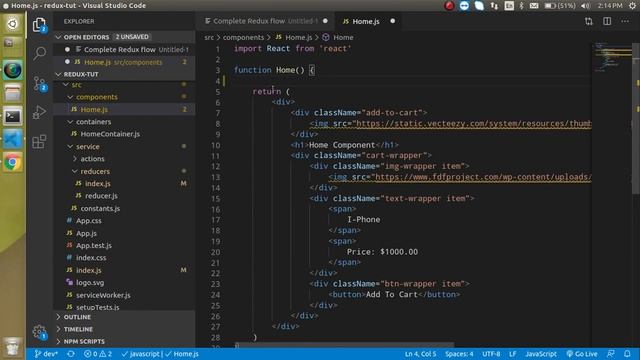Open the Search view in activity bar
Screen dimensions: 640x360
40,53
